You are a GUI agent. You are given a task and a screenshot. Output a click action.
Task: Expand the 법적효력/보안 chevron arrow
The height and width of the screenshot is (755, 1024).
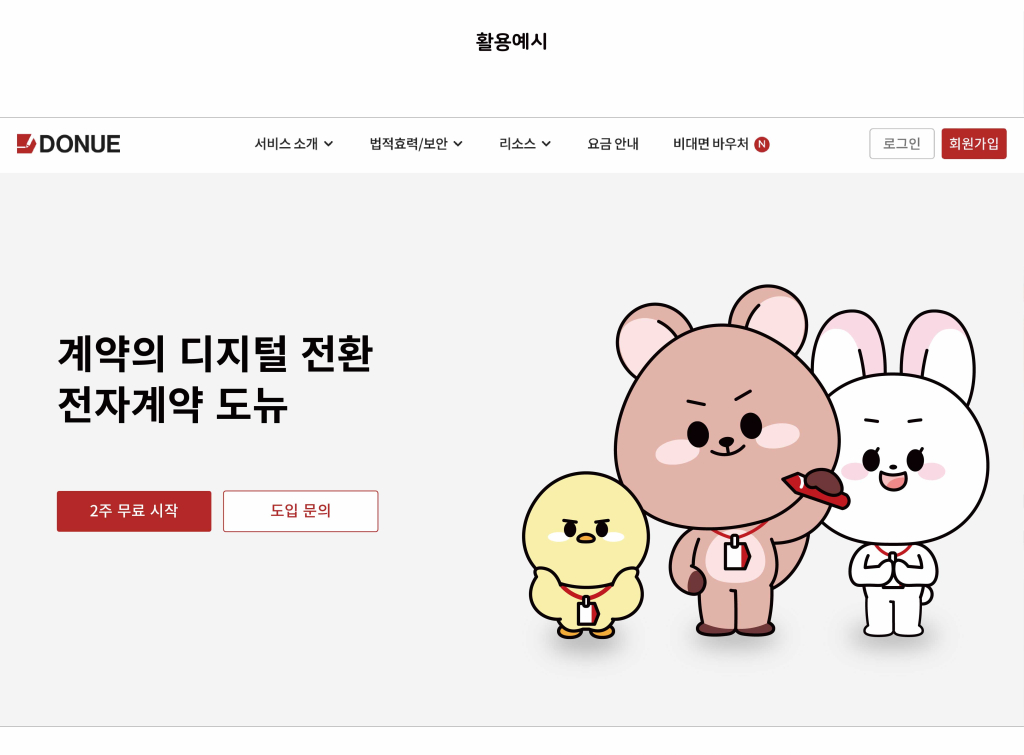(458, 144)
